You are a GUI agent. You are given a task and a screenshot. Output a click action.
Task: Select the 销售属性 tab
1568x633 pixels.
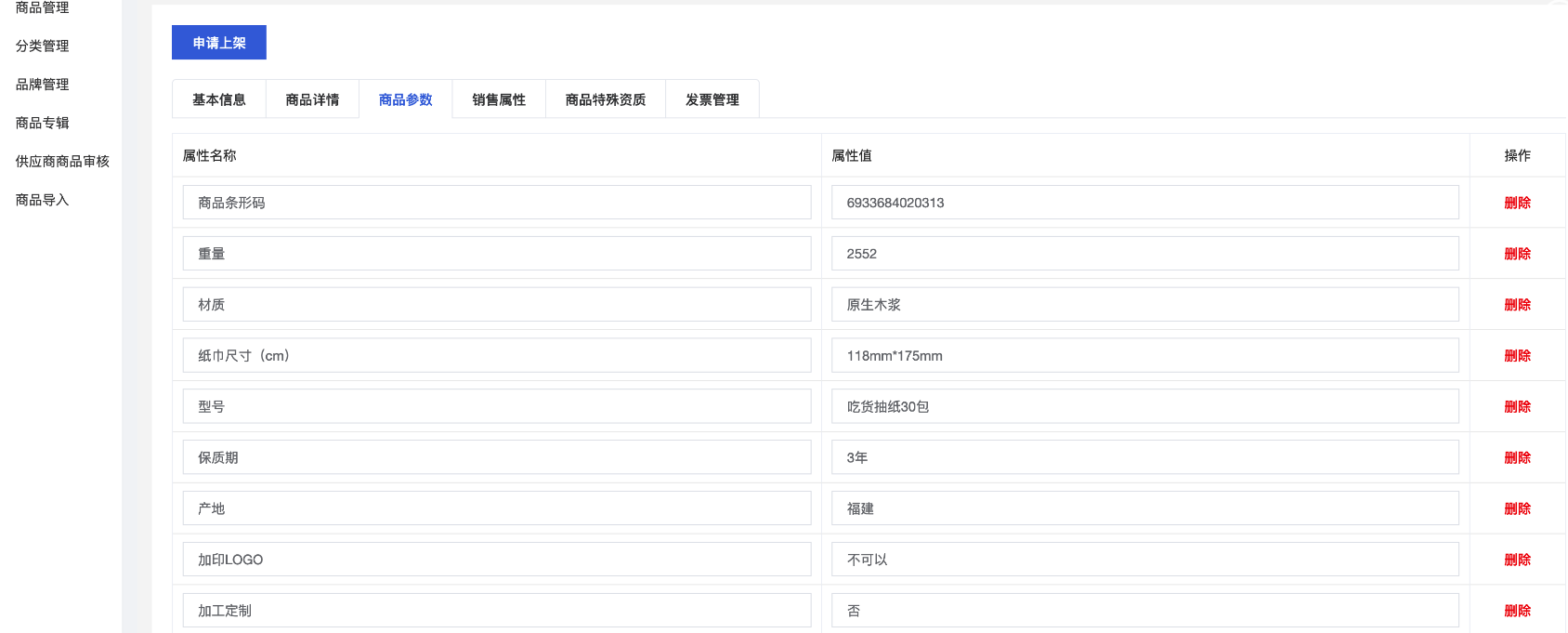[499, 99]
